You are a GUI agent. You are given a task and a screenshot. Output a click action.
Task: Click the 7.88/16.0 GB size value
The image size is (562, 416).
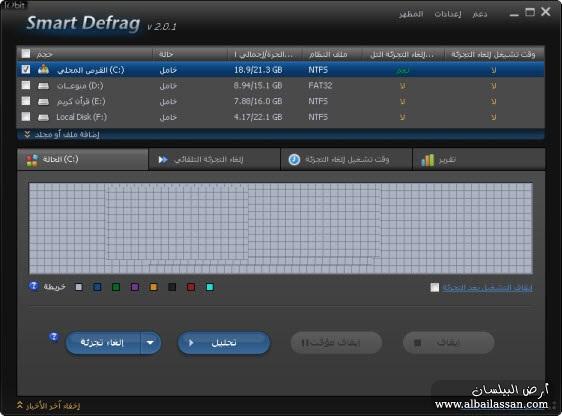coord(258,101)
